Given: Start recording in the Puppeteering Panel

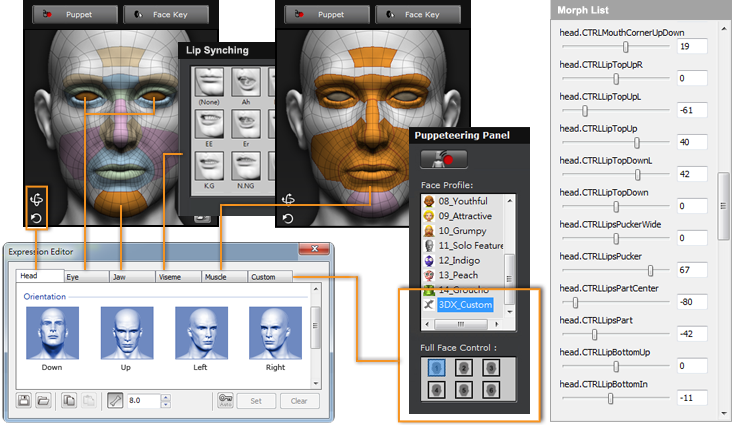Looking at the screenshot, I should (x=444, y=159).
